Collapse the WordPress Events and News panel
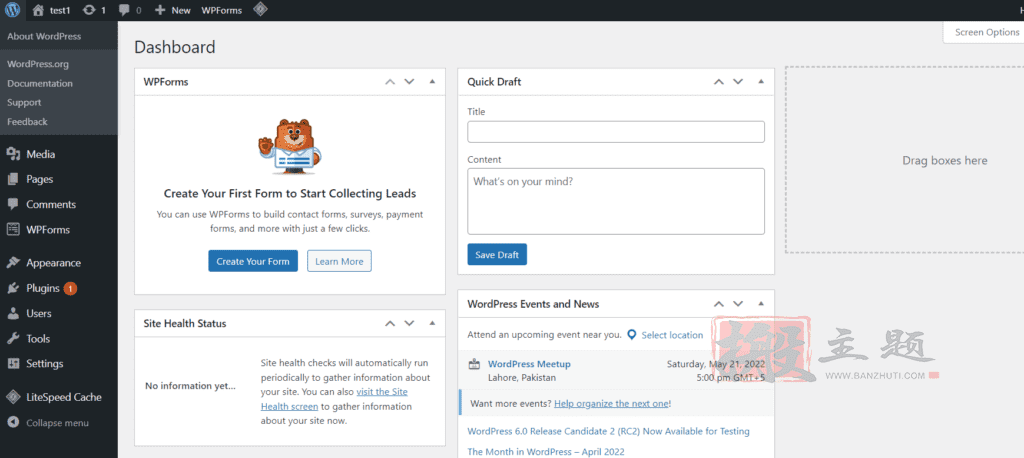Screen dimensions: 1024x458 [761, 304]
